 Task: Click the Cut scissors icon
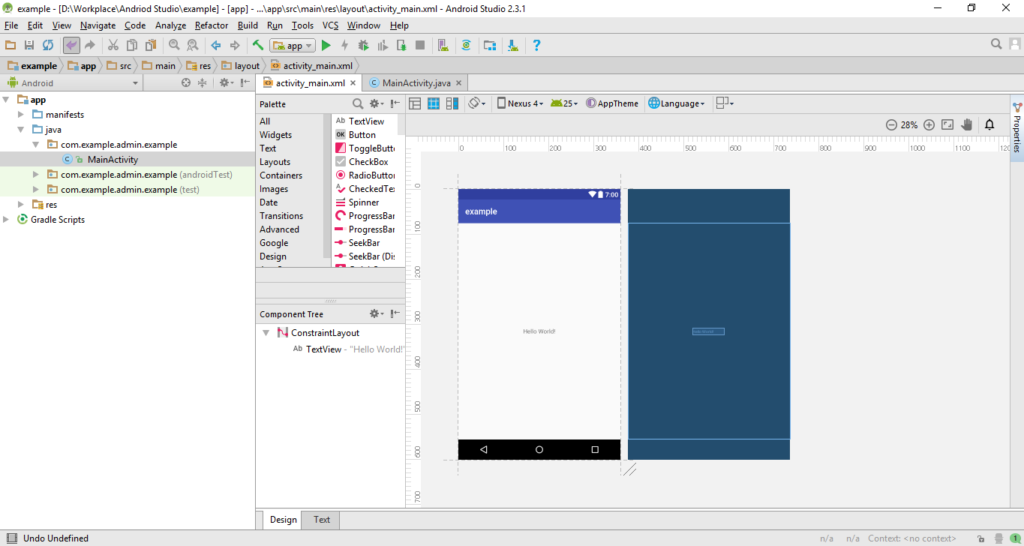click(x=113, y=45)
